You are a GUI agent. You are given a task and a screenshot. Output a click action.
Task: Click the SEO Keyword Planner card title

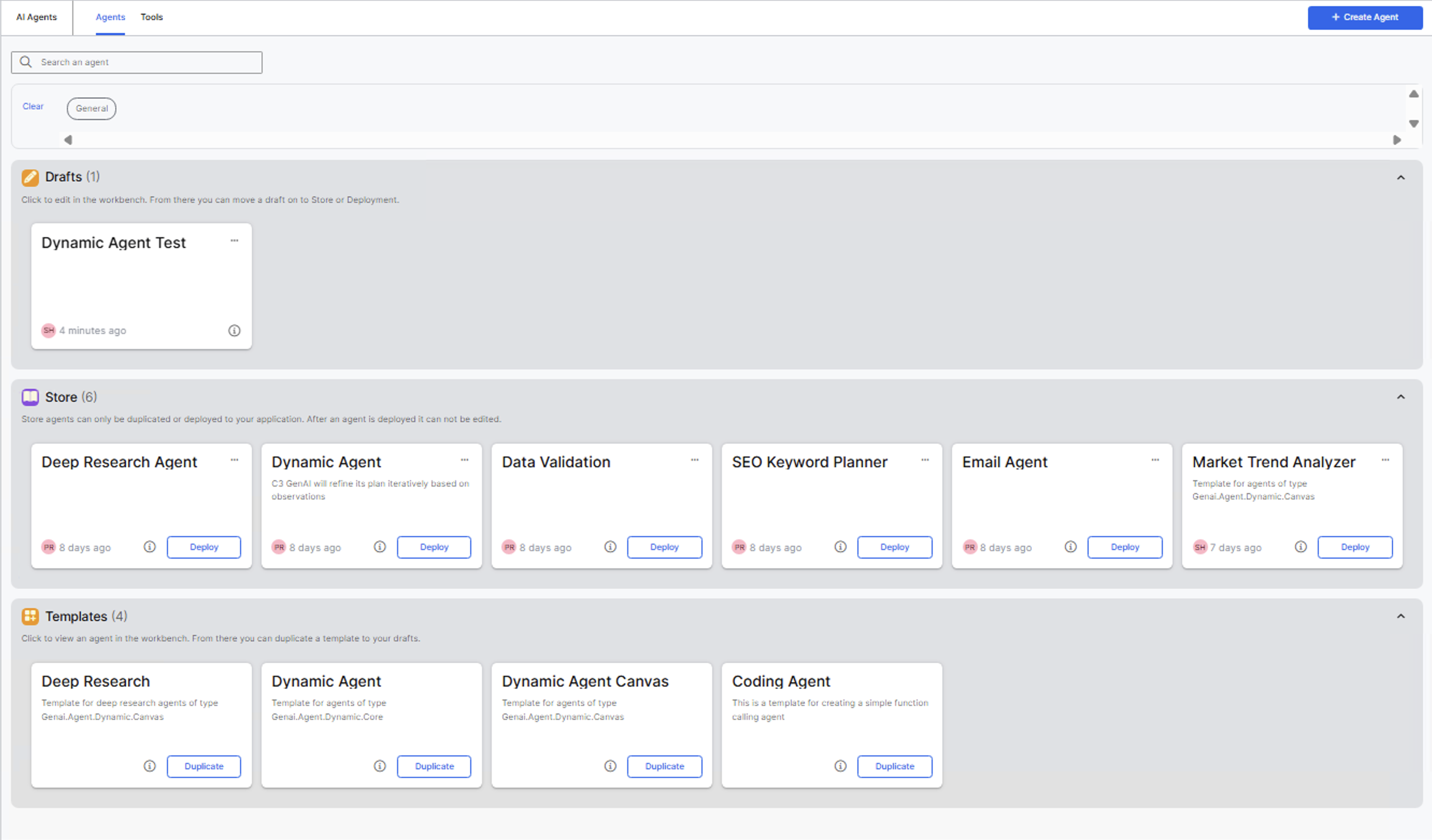809,462
